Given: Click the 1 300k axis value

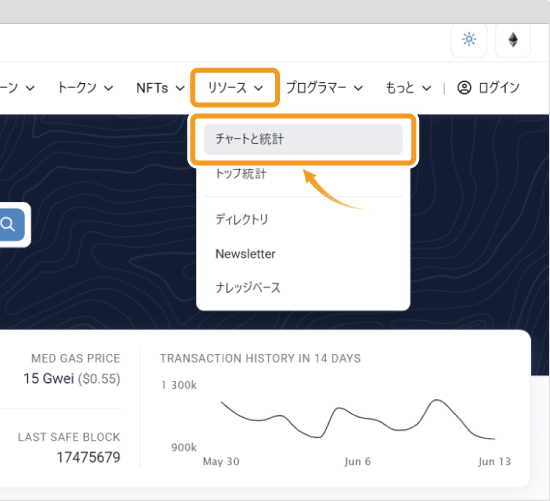Looking at the screenshot, I should 179,385.
